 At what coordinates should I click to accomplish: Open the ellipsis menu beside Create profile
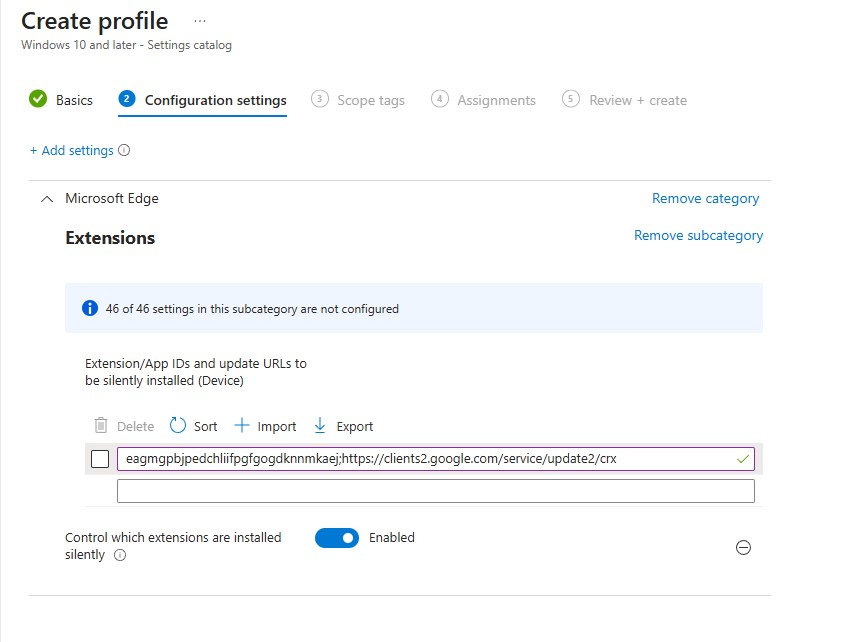click(200, 21)
